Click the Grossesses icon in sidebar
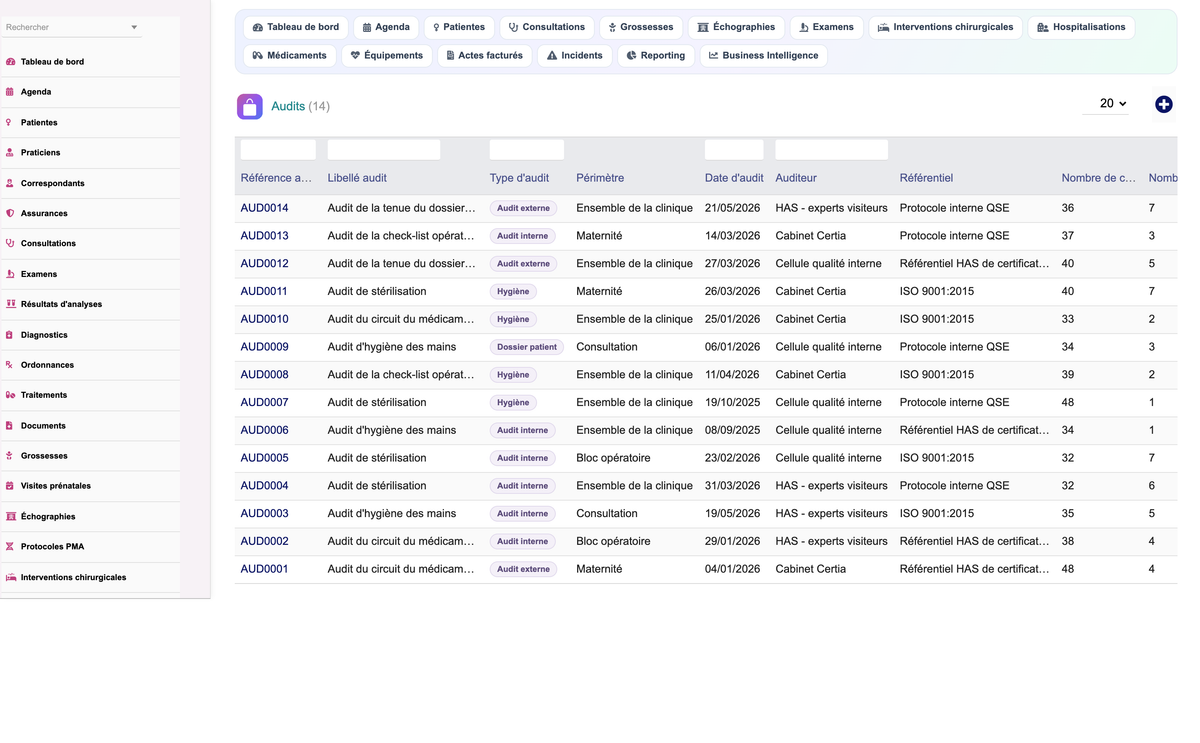Viewport: 1200px width, 743px height. (x=10, y=456)
